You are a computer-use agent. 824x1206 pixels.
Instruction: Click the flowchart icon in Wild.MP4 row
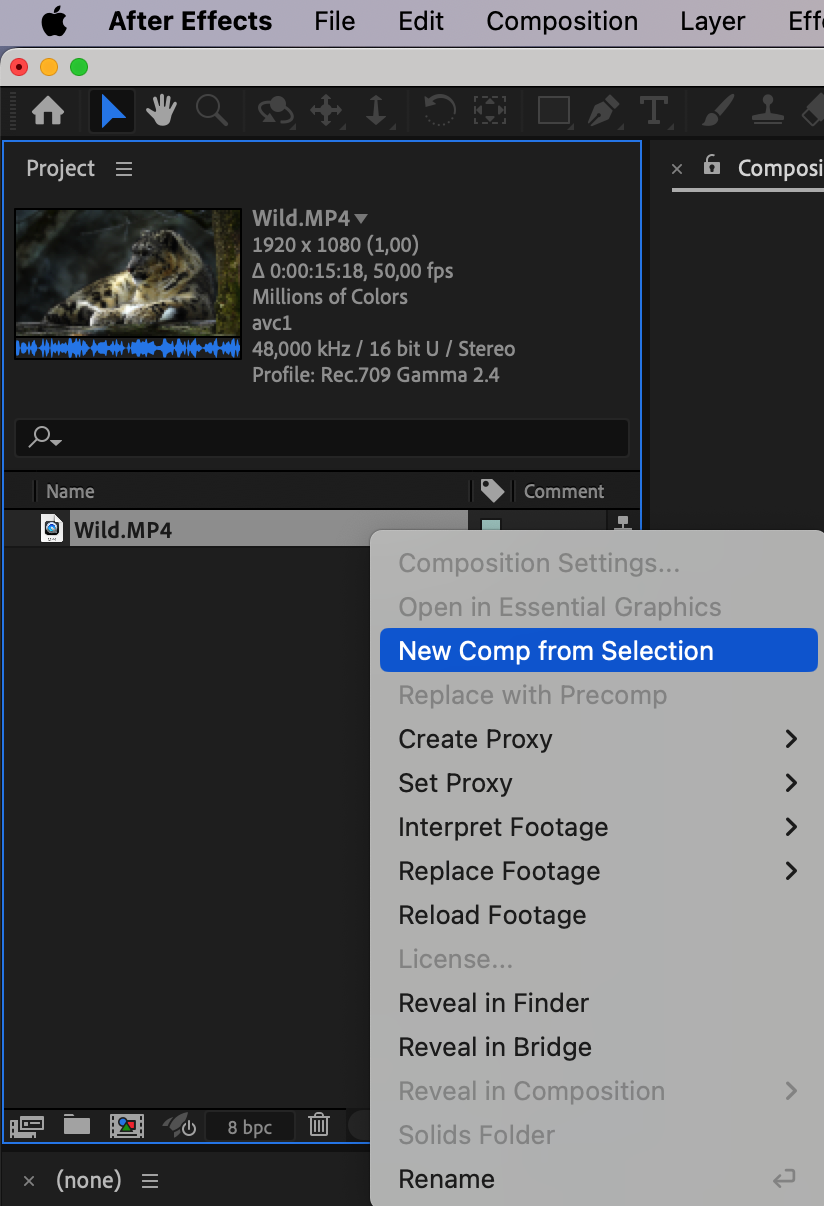point(622,524)
